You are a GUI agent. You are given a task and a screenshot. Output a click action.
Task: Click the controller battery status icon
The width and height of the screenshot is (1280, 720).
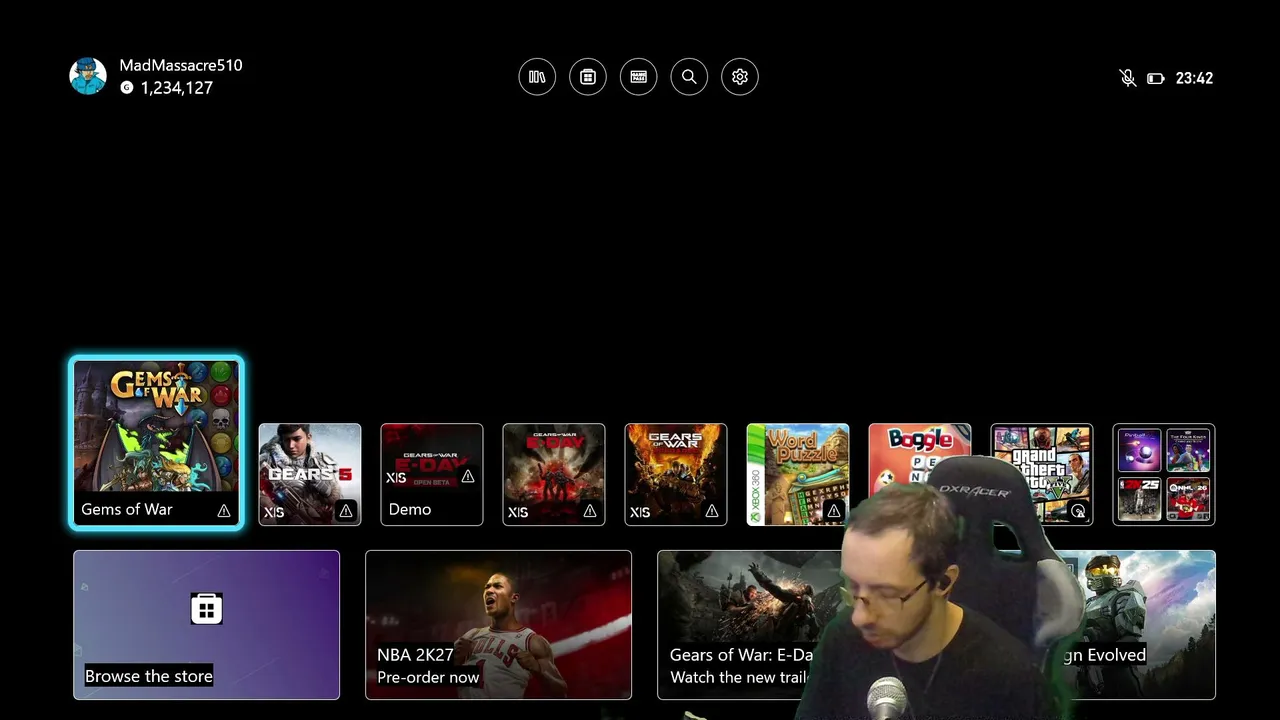[1156, 78]
